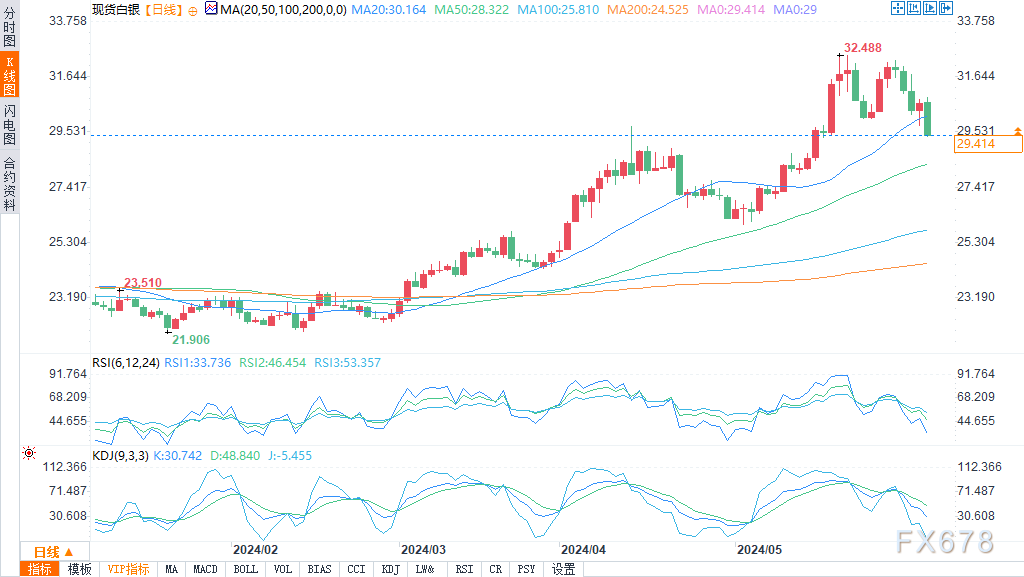This screenshot has width=1024, height=577.
Task: Select the 模板 tab at bottom
Action: [79, 569]
